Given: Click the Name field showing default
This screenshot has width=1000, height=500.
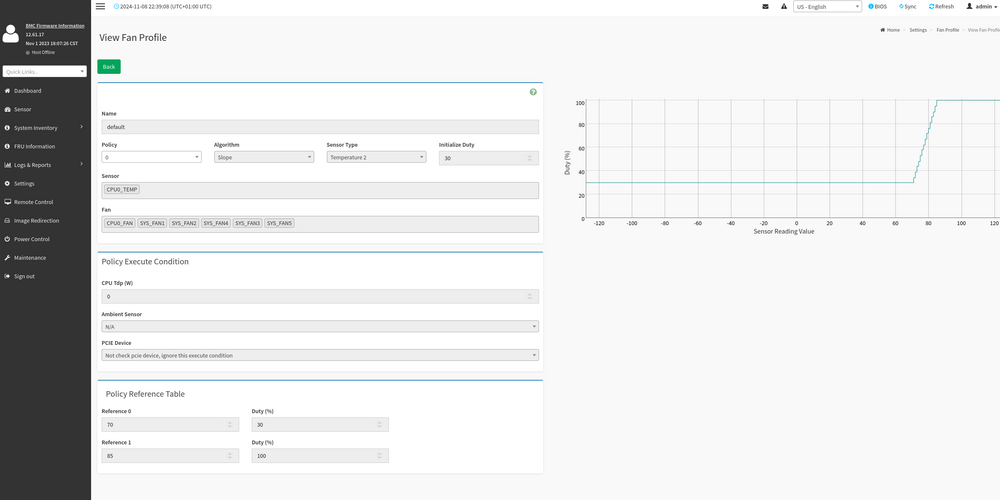Looking at the screenshot, I should (x=320, y=127).
